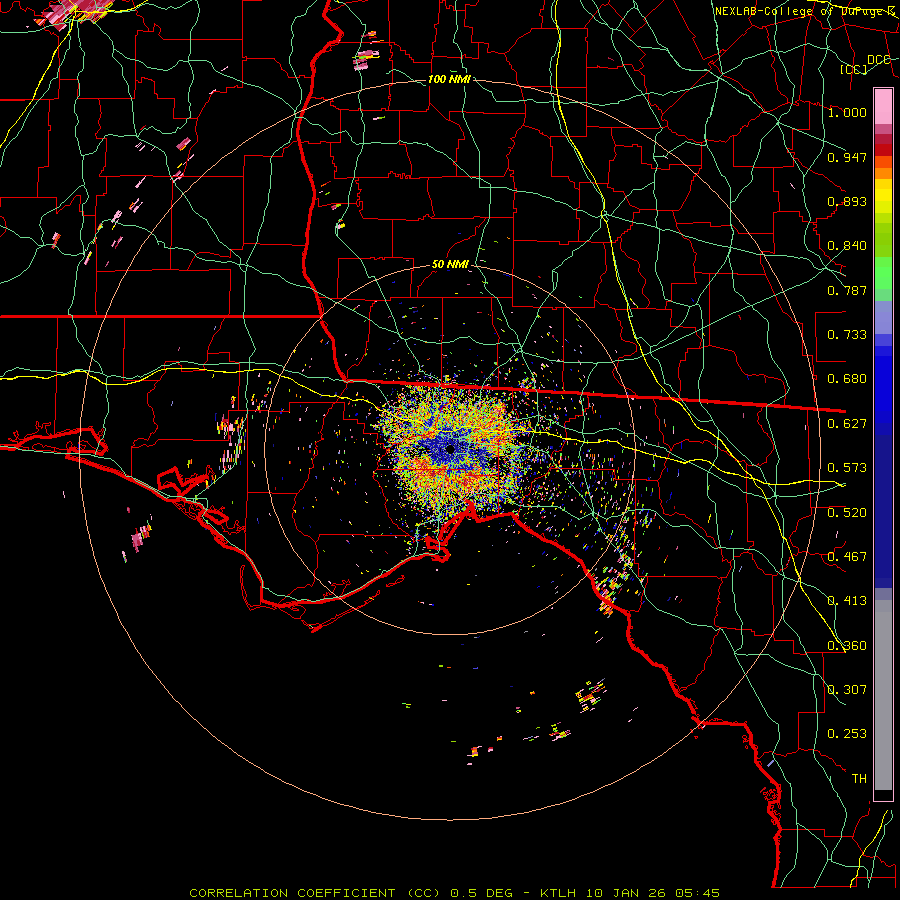This screenshot has width=900, height=900.
Task: Pick the light pink top color bar segment
Action: pos(883,106)
